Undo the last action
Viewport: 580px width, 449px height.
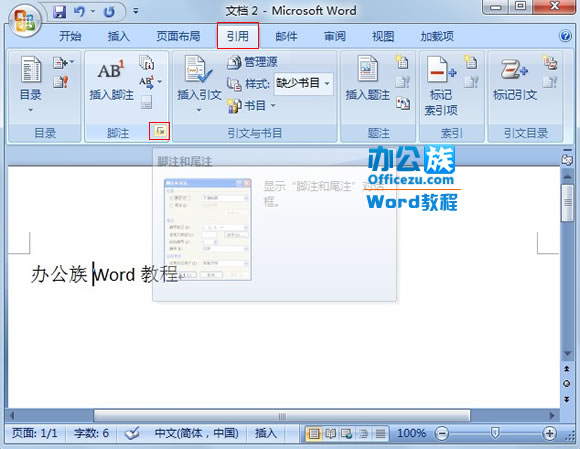click(x=80, y=12)
